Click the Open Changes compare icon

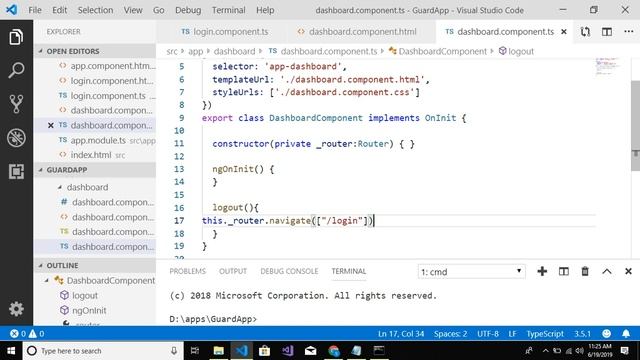[x=585, y=32]
